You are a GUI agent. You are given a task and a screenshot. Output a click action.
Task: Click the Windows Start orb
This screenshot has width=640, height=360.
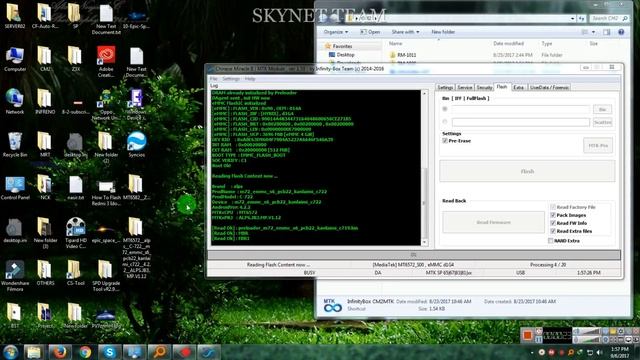[10, 352]
